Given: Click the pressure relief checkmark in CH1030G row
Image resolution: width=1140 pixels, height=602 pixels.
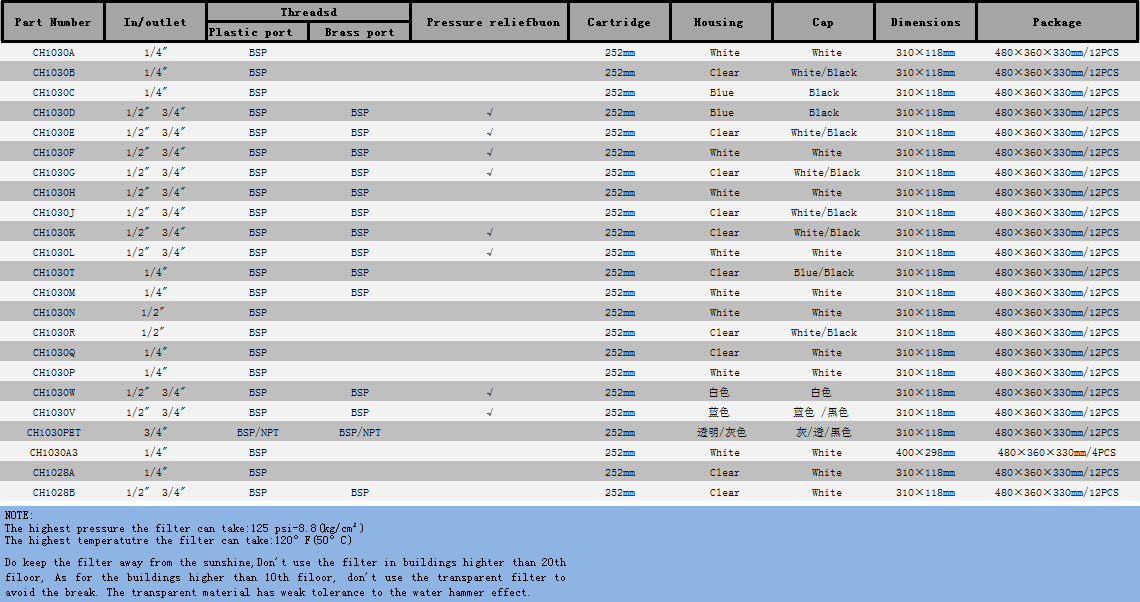Looking at the screenshot, I should [489, 173].
